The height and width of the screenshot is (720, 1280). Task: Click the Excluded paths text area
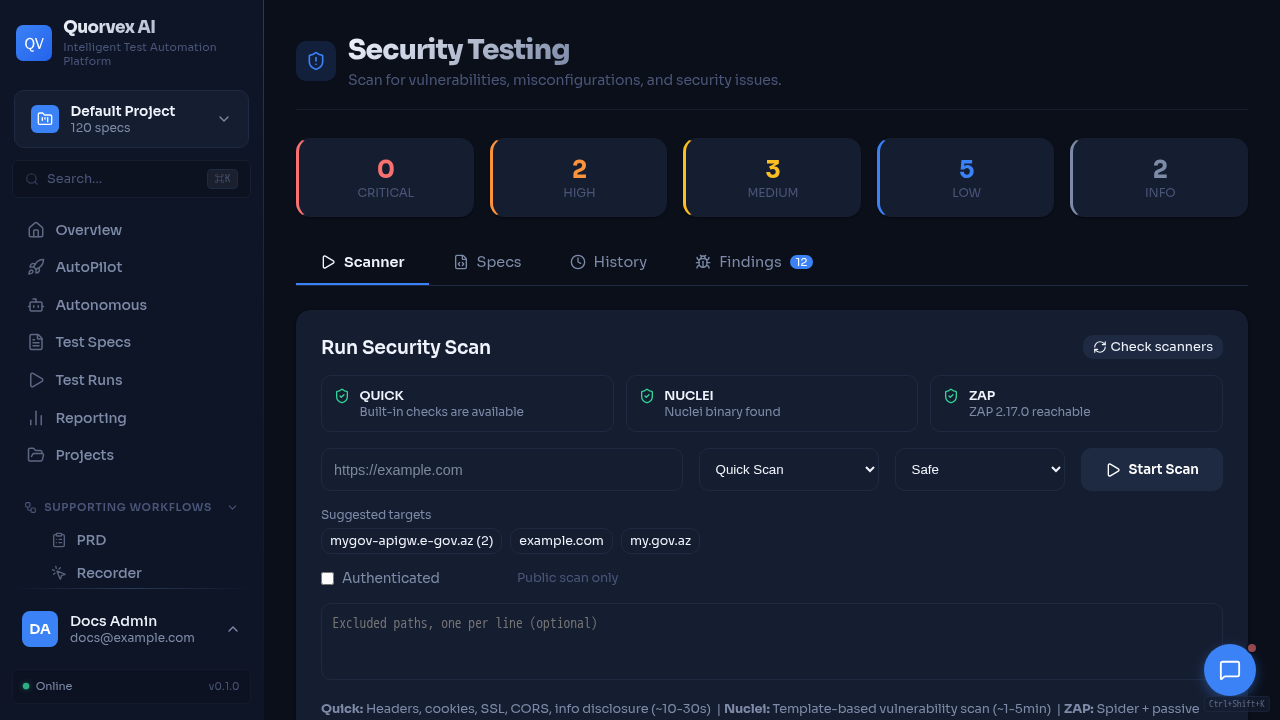pos(772,642)
